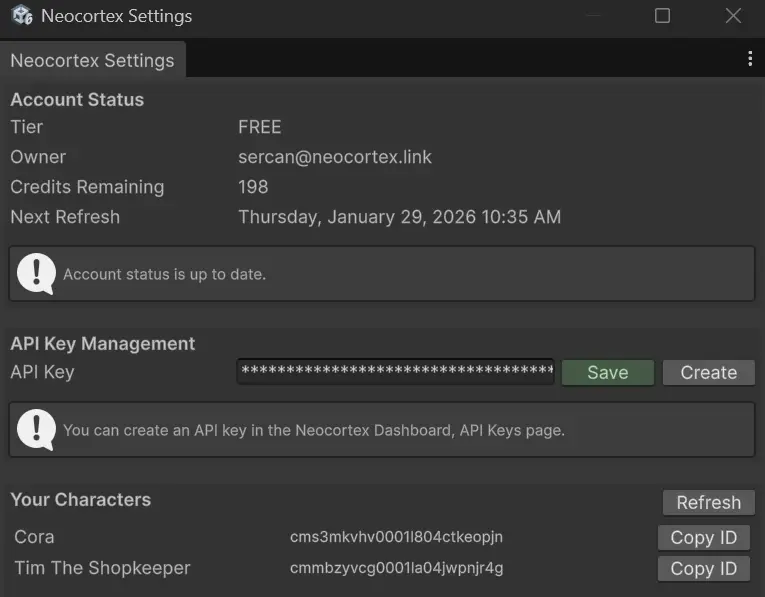Open the three-dot panel options menu
This screenshot has height=597, width=765.
coord(750,59)
